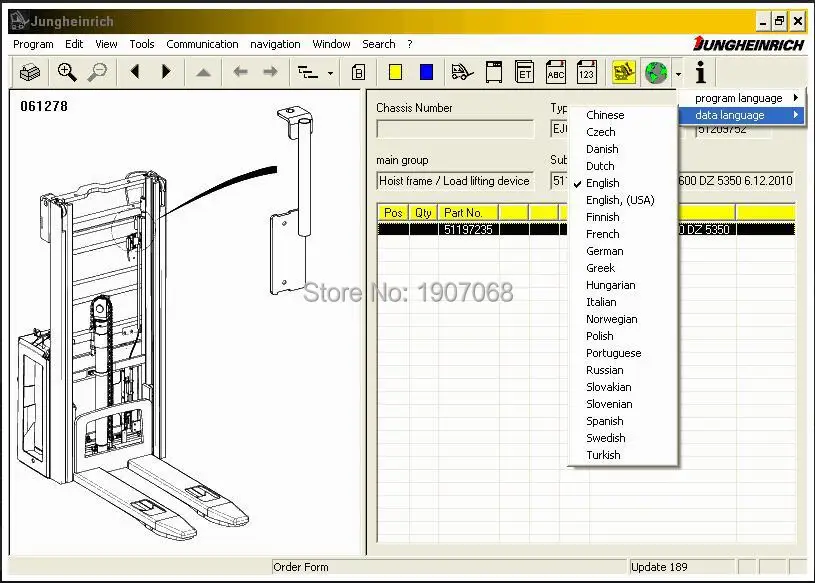Viewport: 815px width, 583px height.
Task: Open the navigation menu
Action: coord(275,44)
